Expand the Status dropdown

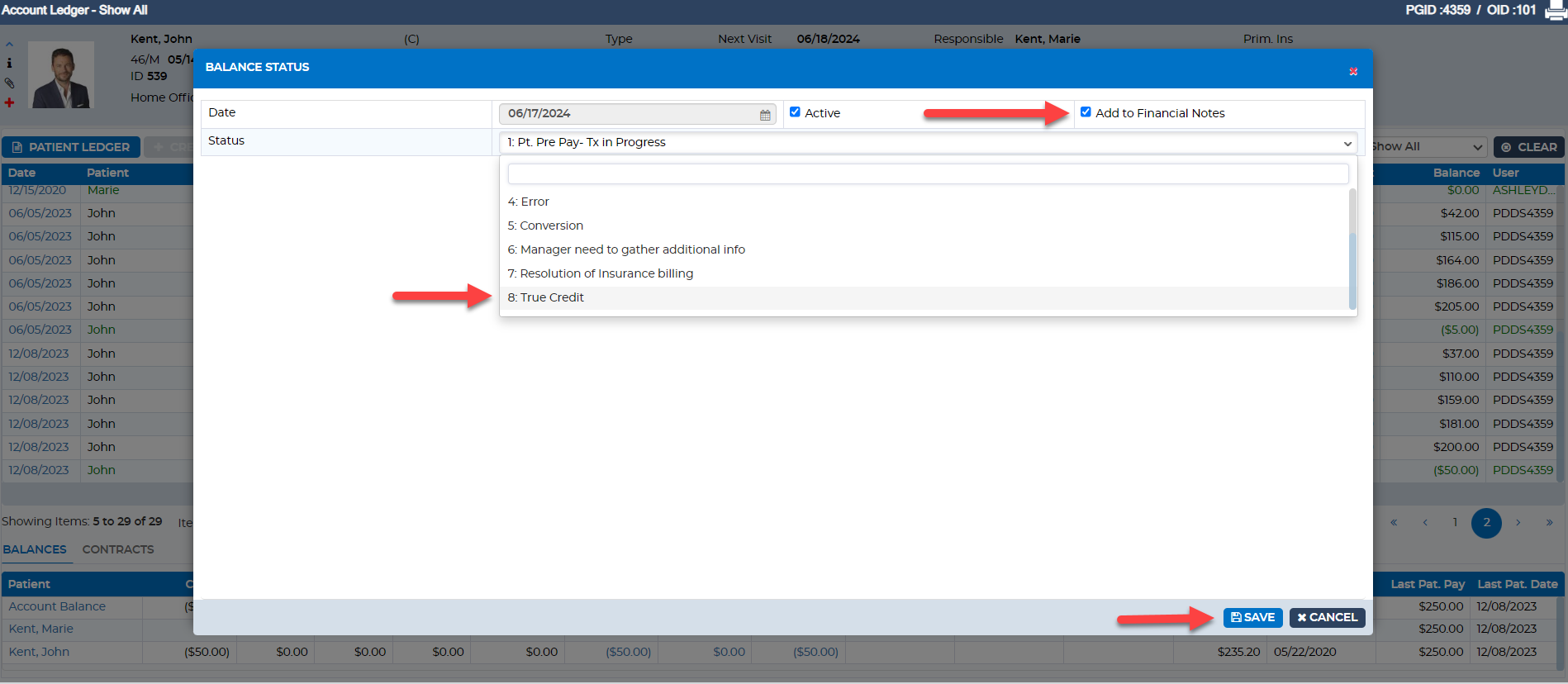click(x=928, y=142)
